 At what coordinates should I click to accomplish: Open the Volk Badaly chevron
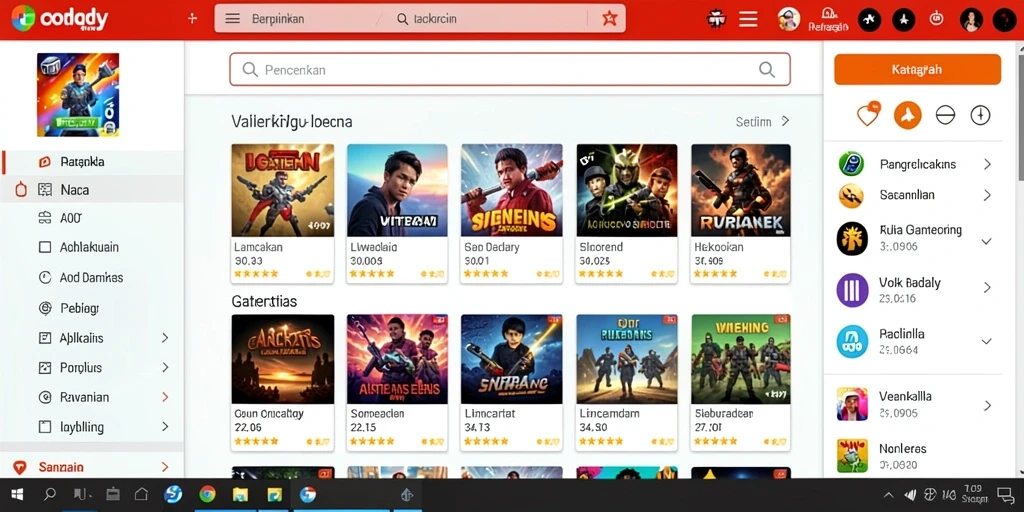987,287
